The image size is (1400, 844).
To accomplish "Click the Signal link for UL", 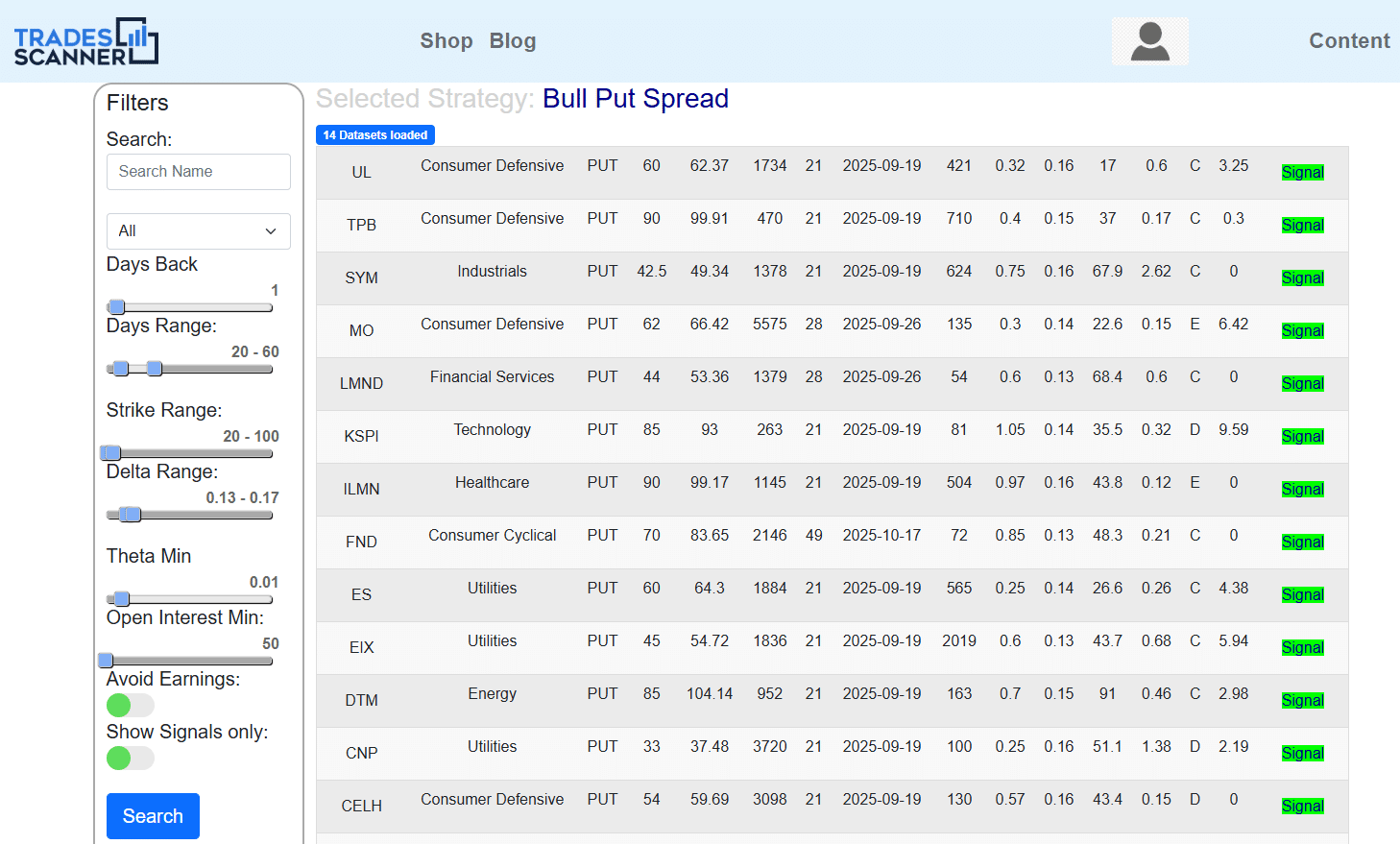I will coord(1302,173).
